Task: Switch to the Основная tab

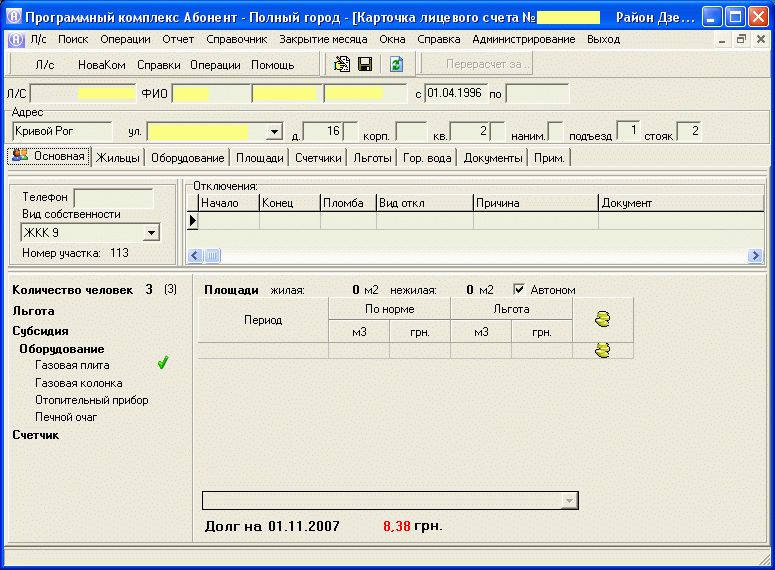Action: (49, 156)
